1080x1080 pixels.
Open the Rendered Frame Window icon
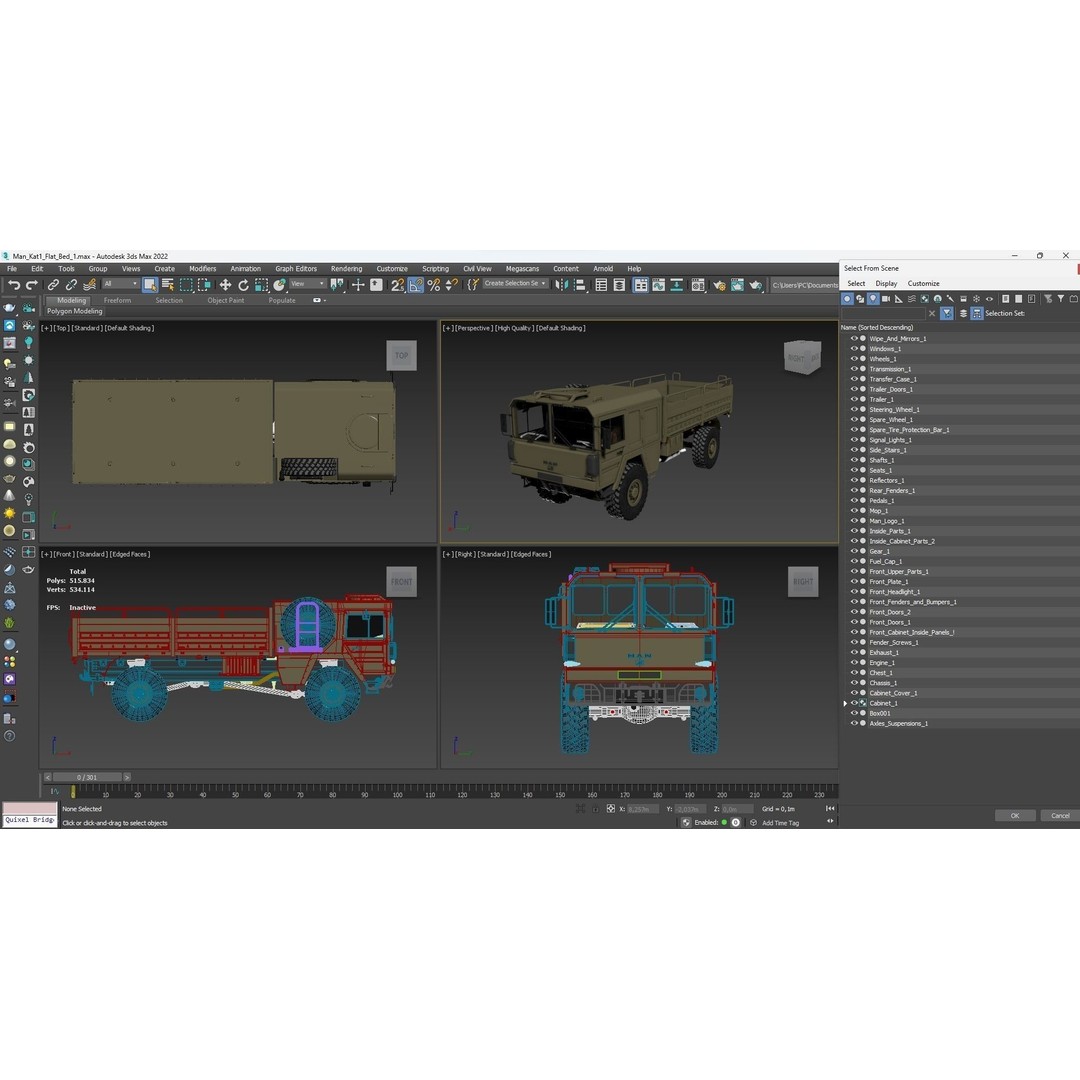point(737,285)
